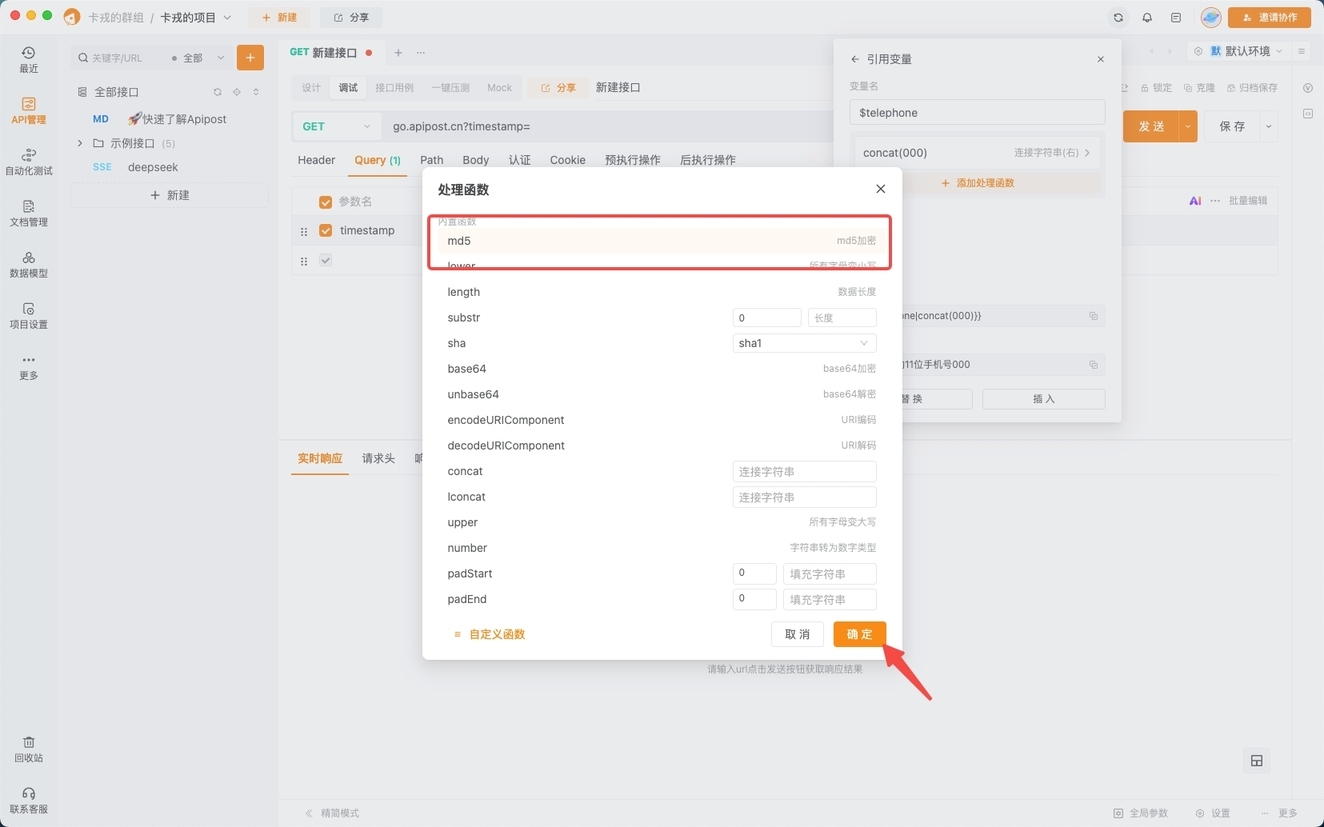Open the 请求头 response tab
Viewport: 1324px width, 827px height.
378,459
